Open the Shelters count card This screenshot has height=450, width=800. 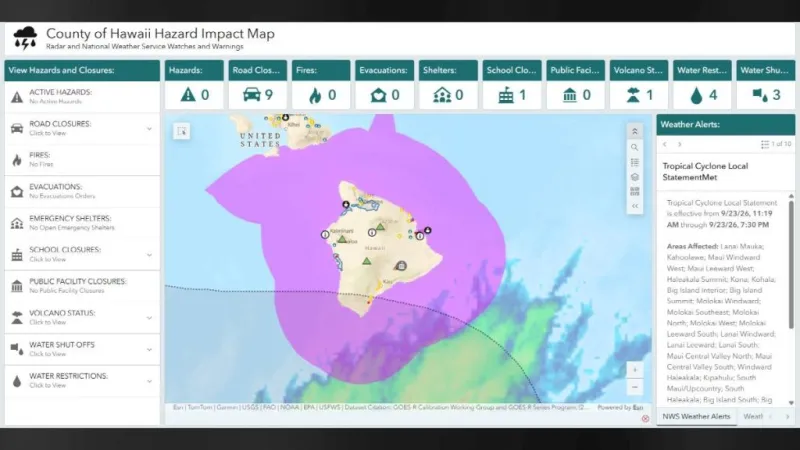pos(448,84)
